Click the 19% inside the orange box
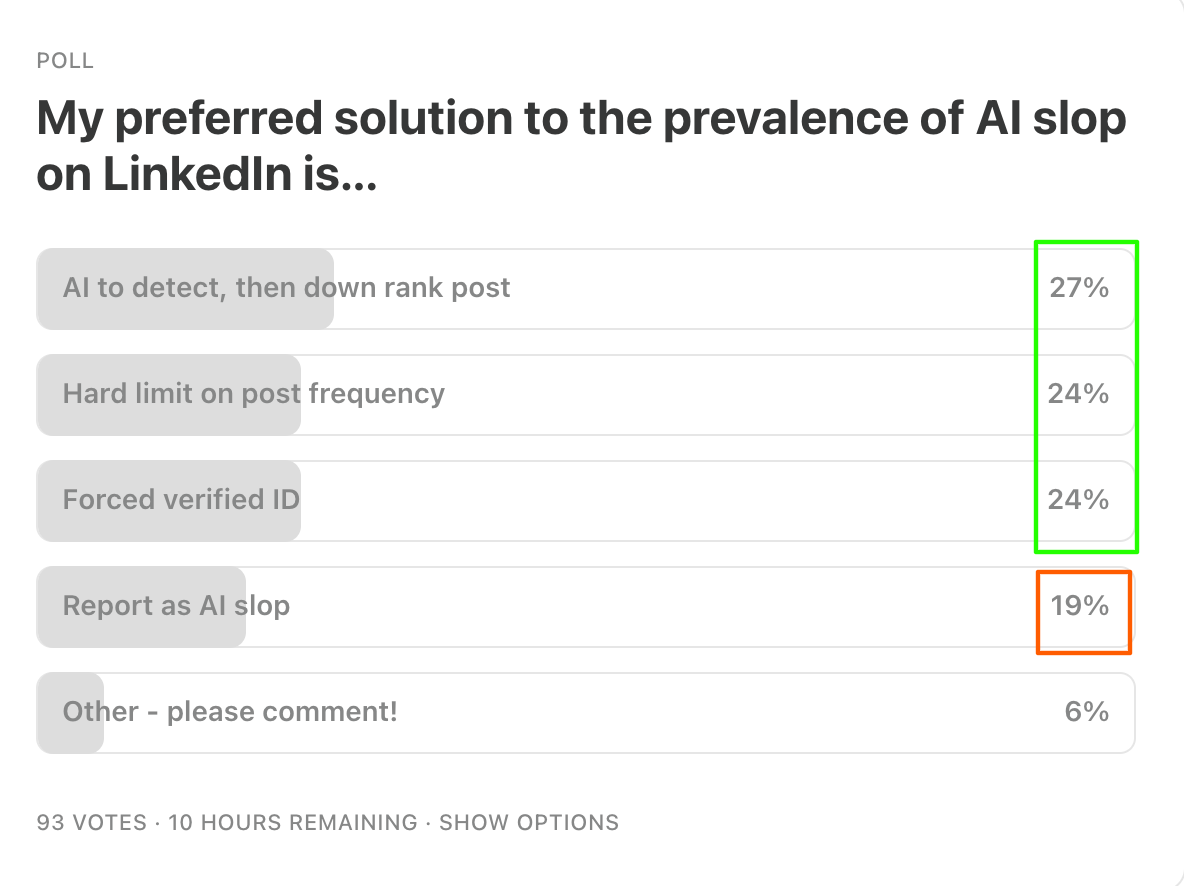The width and height of the screenshot is (1184, 886). (x=1080, y=605)
